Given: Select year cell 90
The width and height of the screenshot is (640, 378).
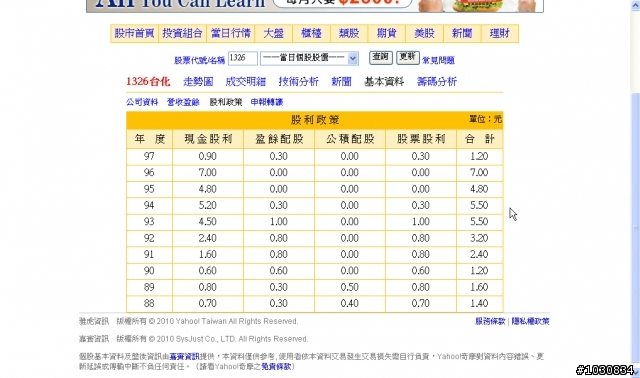Looking at the screenshot, I should pyautogui.click(x=149, y=271).
